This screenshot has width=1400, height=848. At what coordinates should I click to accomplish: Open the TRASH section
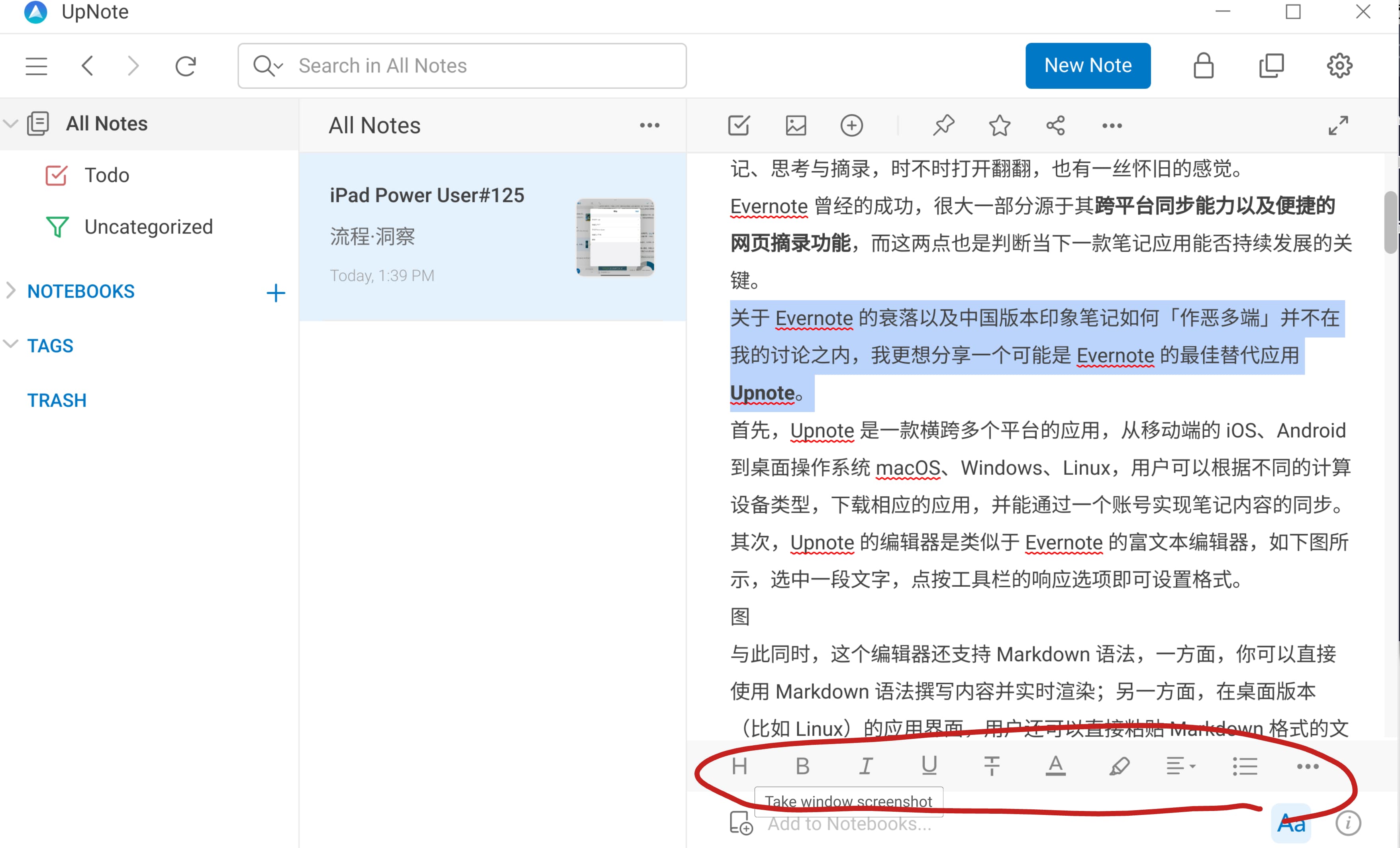[x=57, y=400]
